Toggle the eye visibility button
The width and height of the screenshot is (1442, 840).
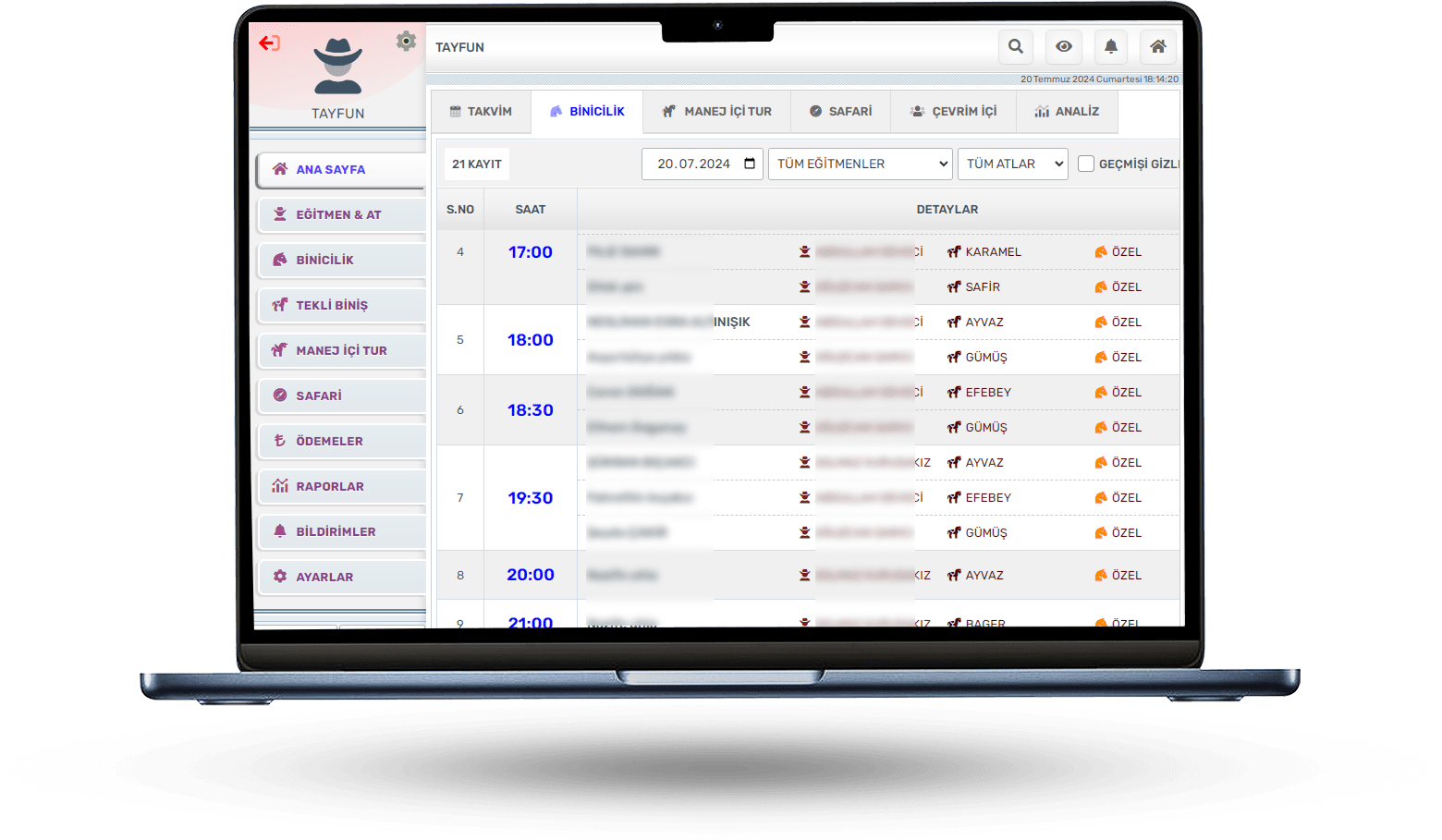pos(1064,46)
